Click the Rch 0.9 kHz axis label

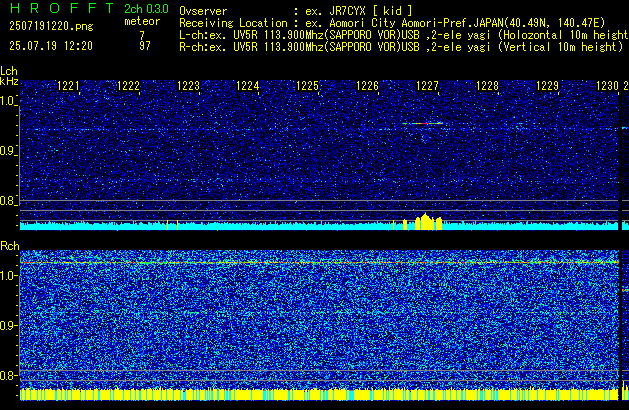pos(8,325)
